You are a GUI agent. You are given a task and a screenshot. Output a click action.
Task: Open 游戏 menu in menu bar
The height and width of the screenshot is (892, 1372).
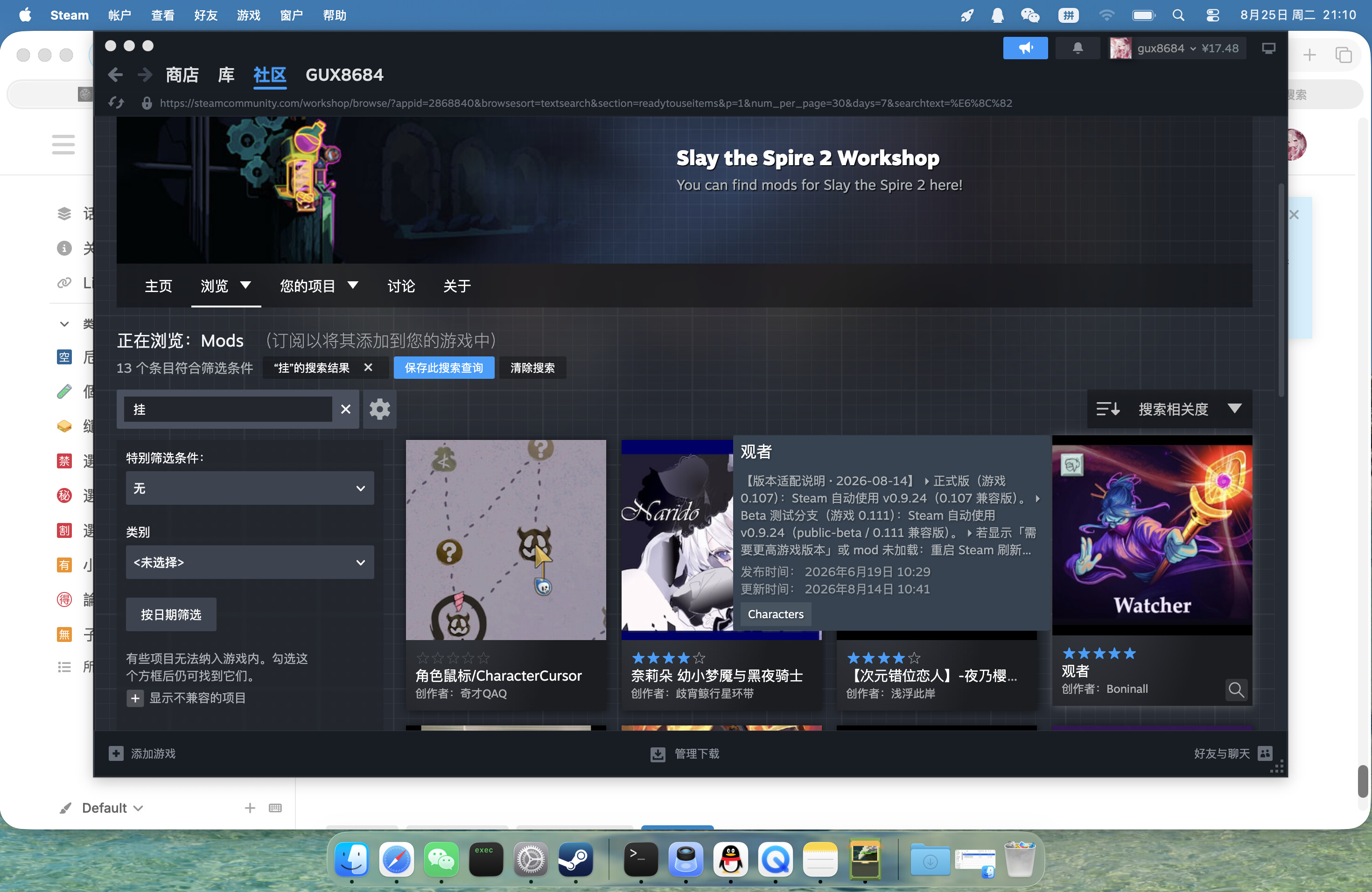[x=248, y=15]
